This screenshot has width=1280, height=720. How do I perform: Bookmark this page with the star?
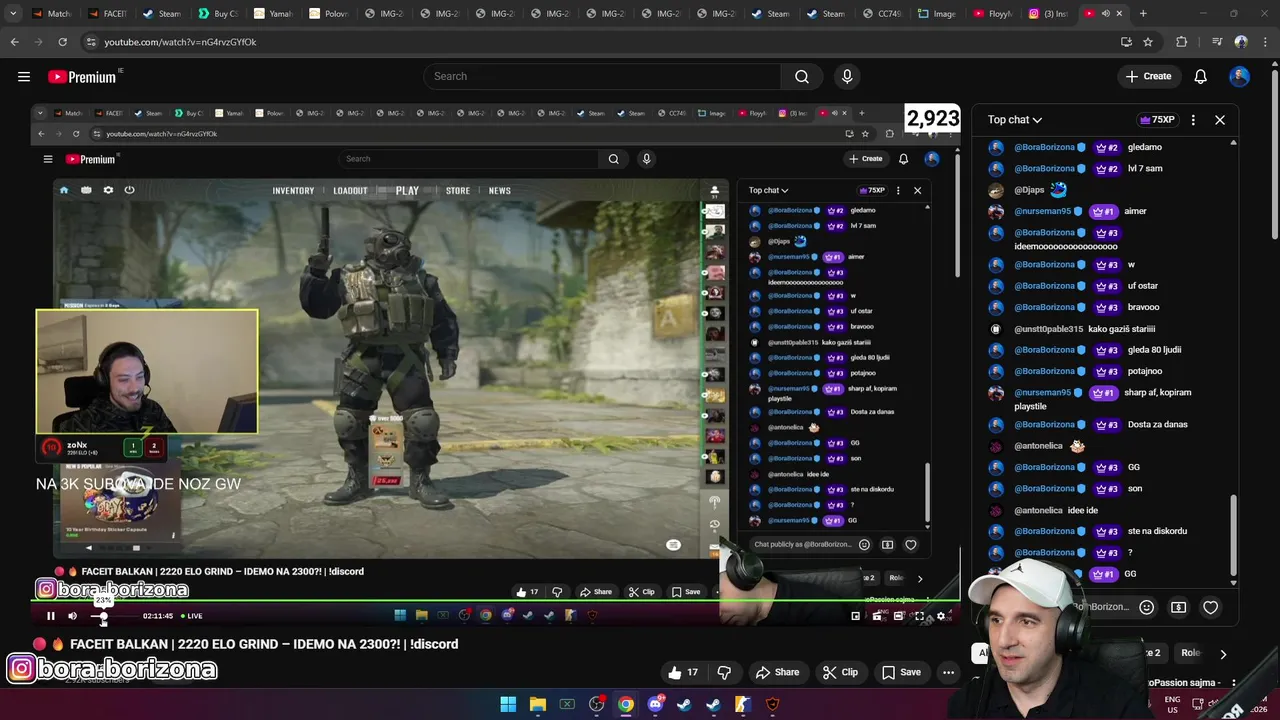point(1148,42)
